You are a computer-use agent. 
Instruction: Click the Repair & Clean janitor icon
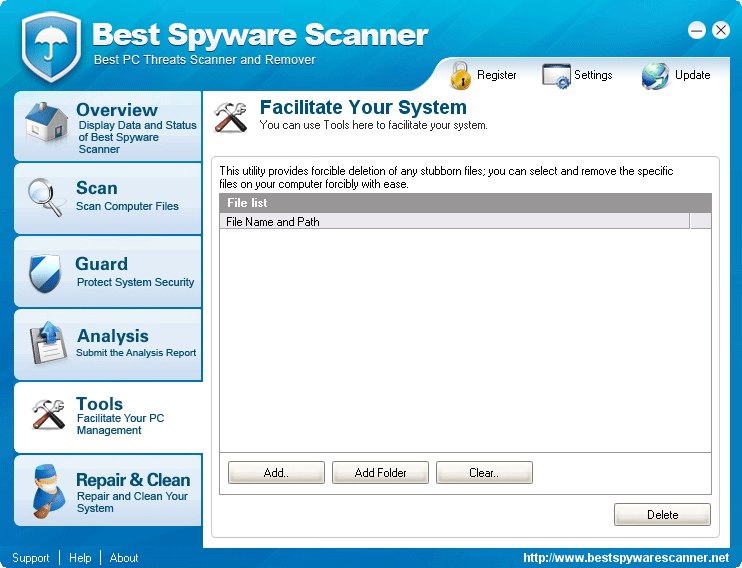click(49, 491)
